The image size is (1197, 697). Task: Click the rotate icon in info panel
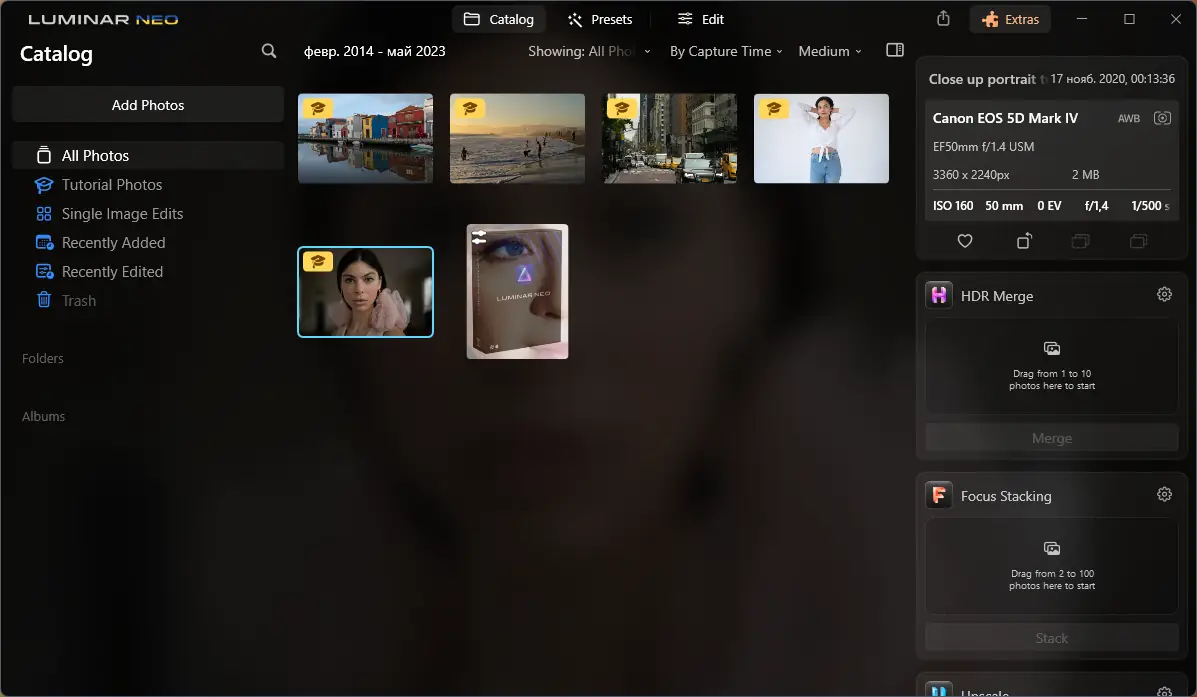[x=1024, y=241]
